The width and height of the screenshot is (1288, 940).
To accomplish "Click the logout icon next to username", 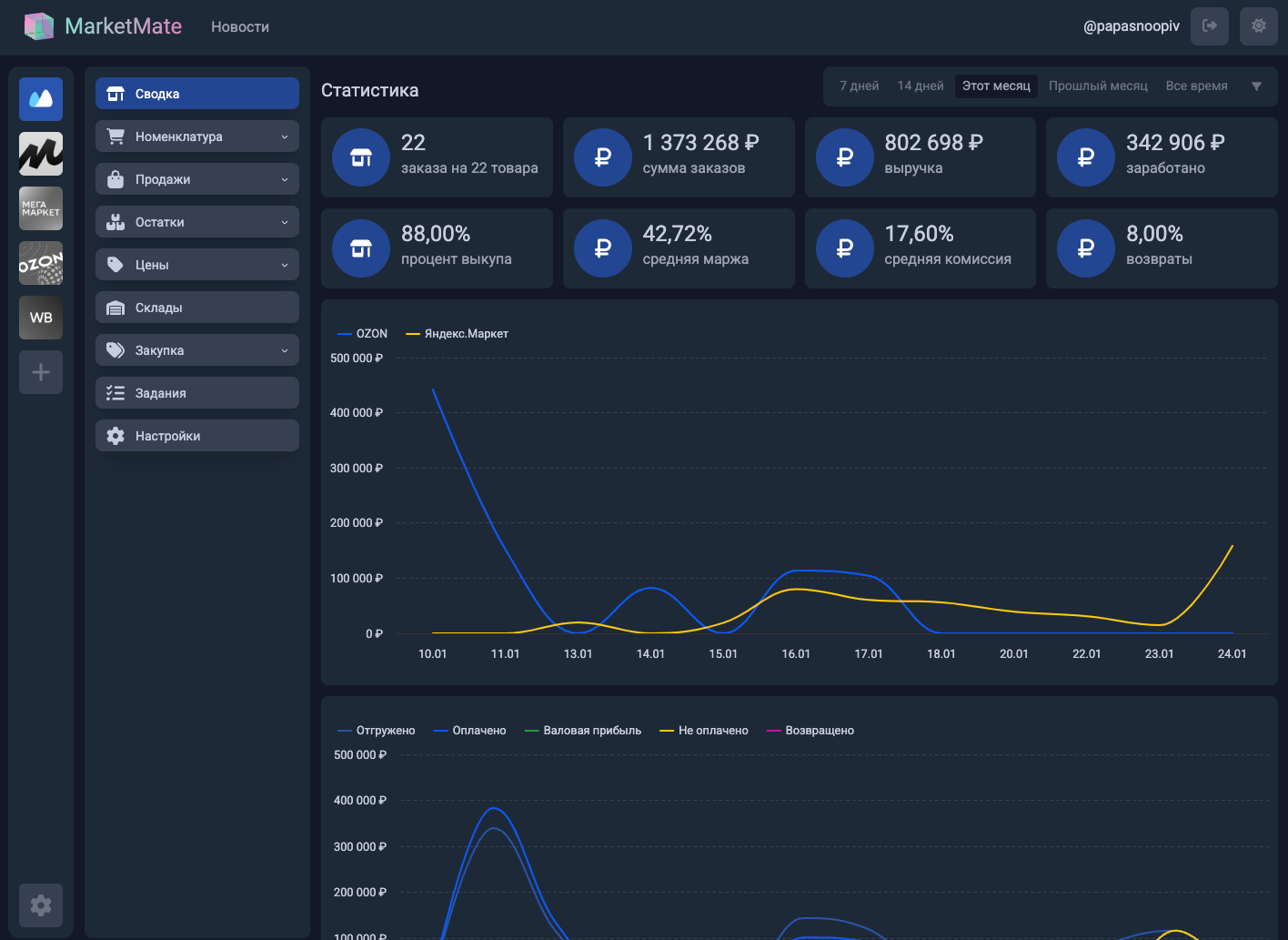I will click(x=1210, y=26).
